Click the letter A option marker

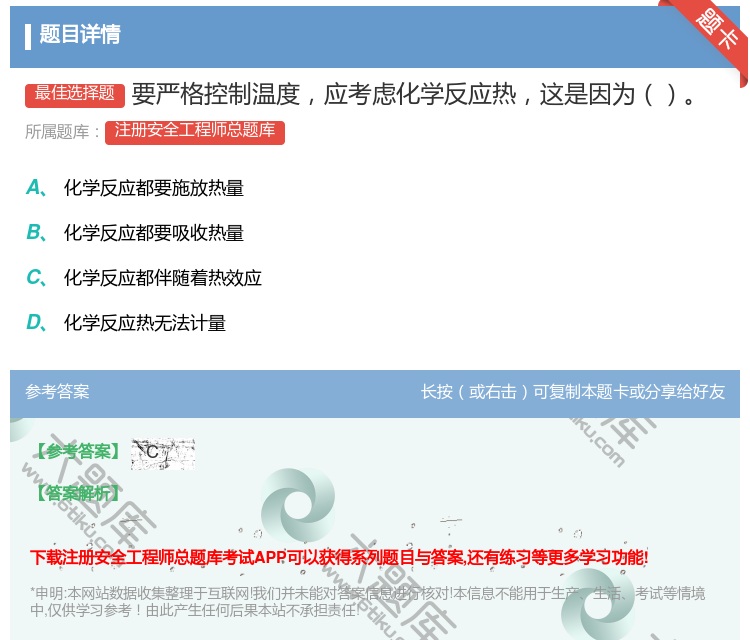[x=36, y=188]
